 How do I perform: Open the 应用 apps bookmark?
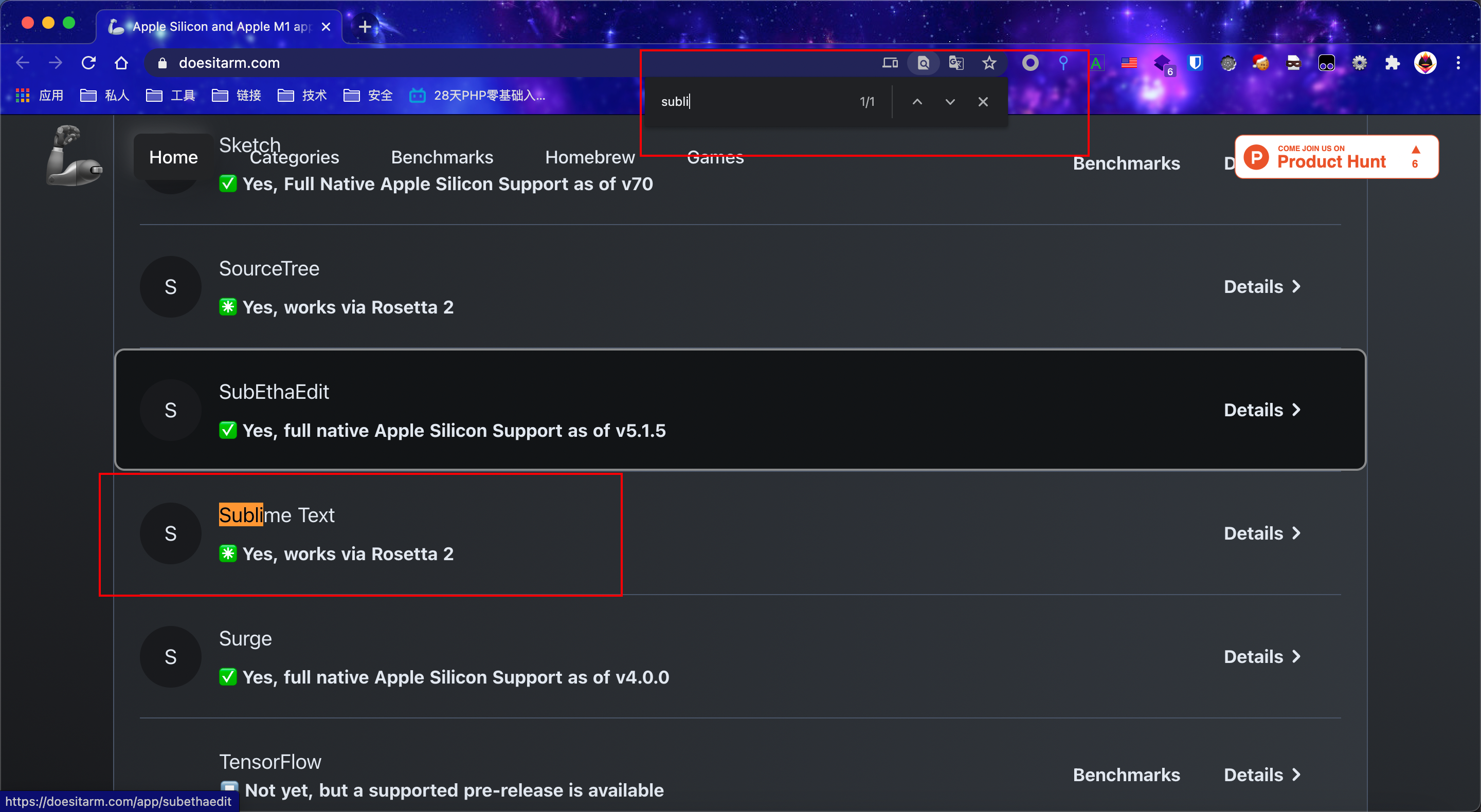[x=40, y=96]
